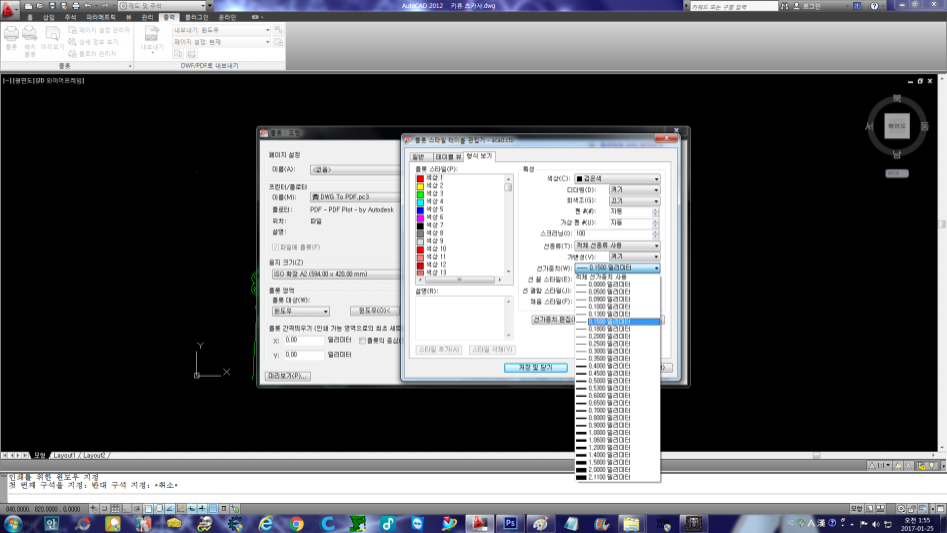Open the Adaptive (가변성) dropdown

634,257
